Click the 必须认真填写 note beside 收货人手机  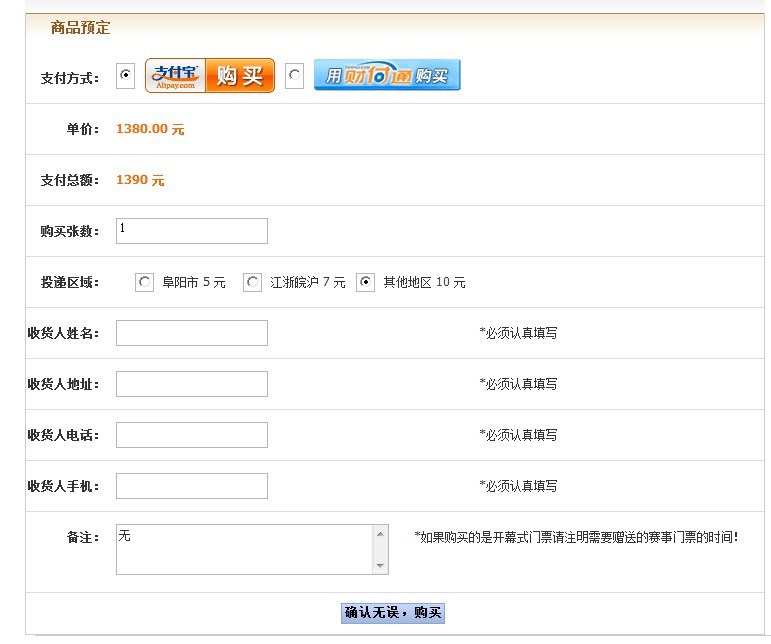click(518, 486)
